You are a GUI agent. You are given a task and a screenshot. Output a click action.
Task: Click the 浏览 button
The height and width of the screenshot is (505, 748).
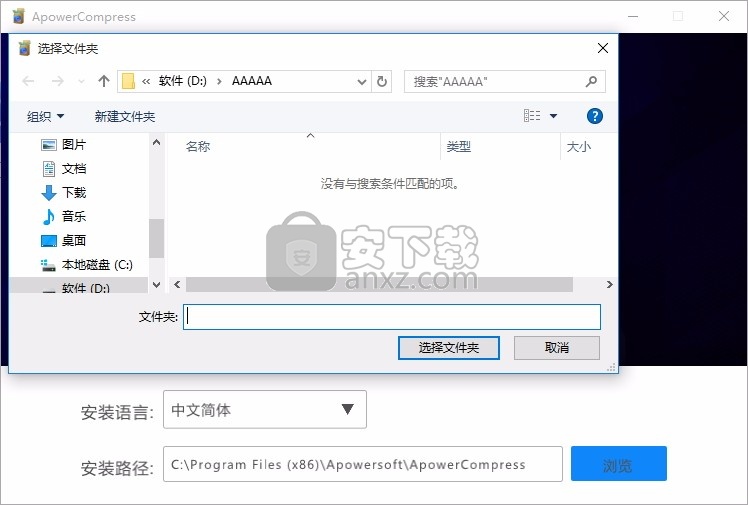pos(619,464)
